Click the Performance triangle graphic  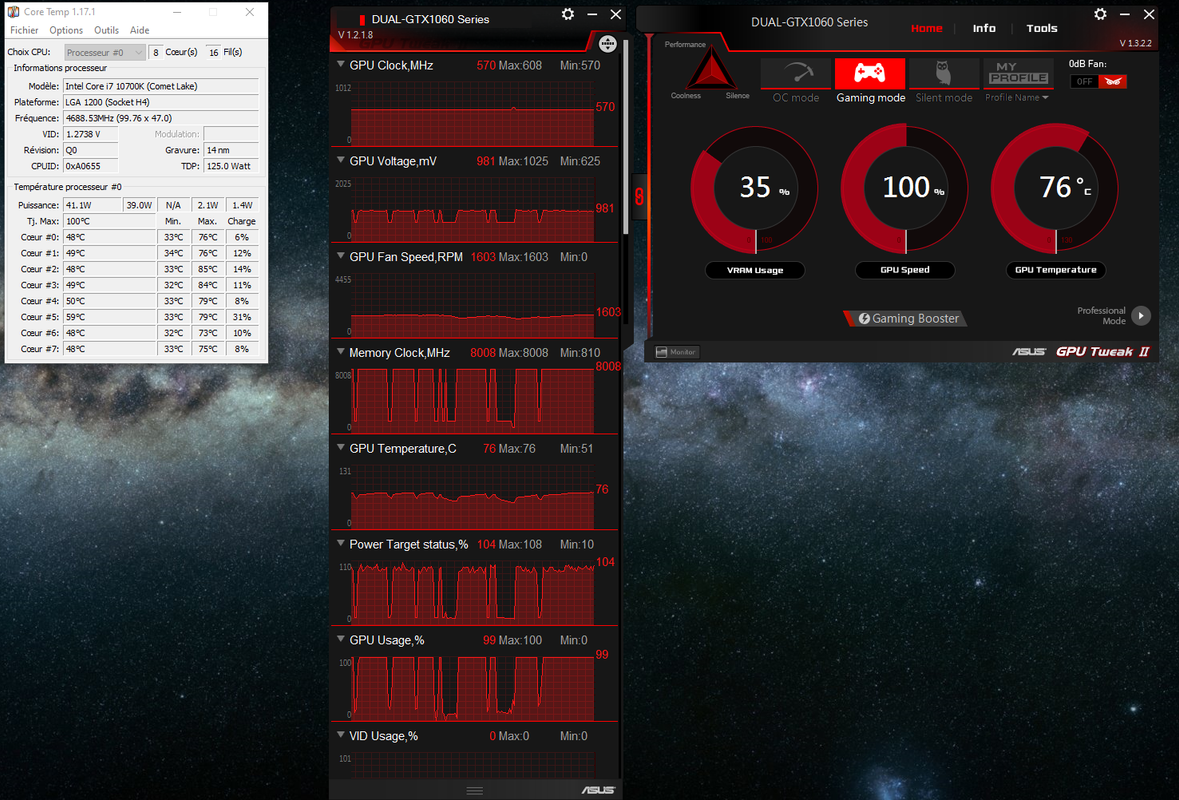tap(711, 70)
